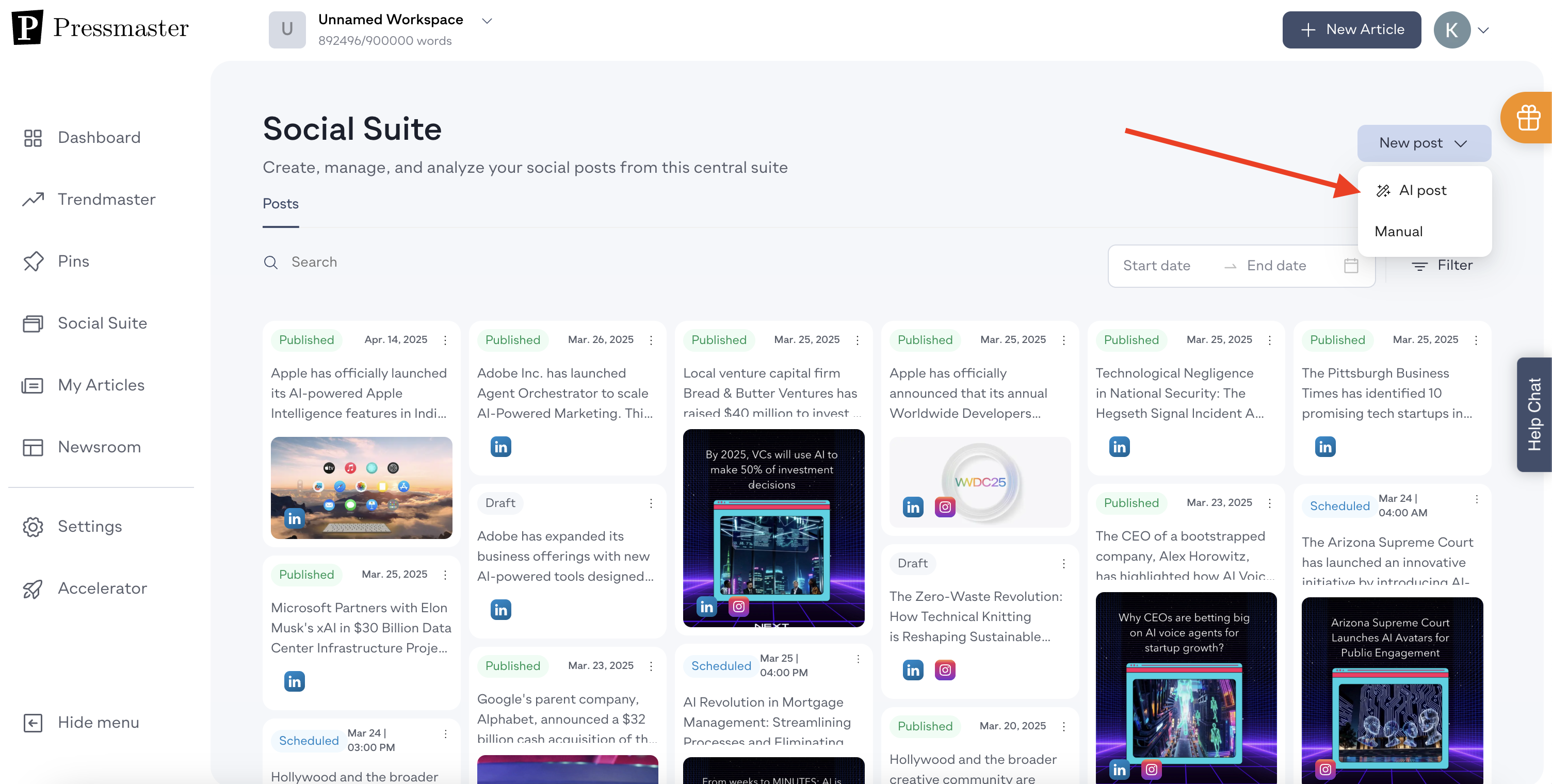
Task: Click the Newsroom layout icon
Action: click(33, 447)
